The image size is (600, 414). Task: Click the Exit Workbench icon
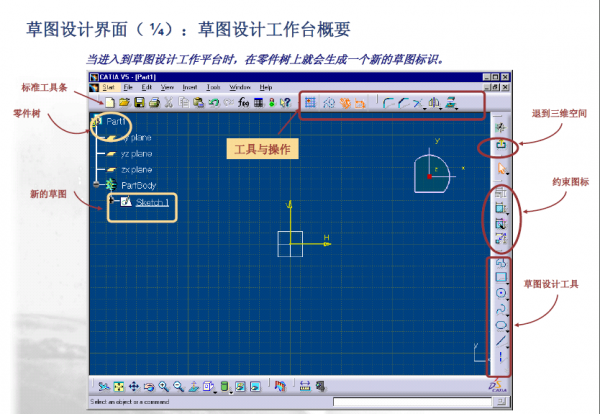pyautogui.click(x=501, y=145)
